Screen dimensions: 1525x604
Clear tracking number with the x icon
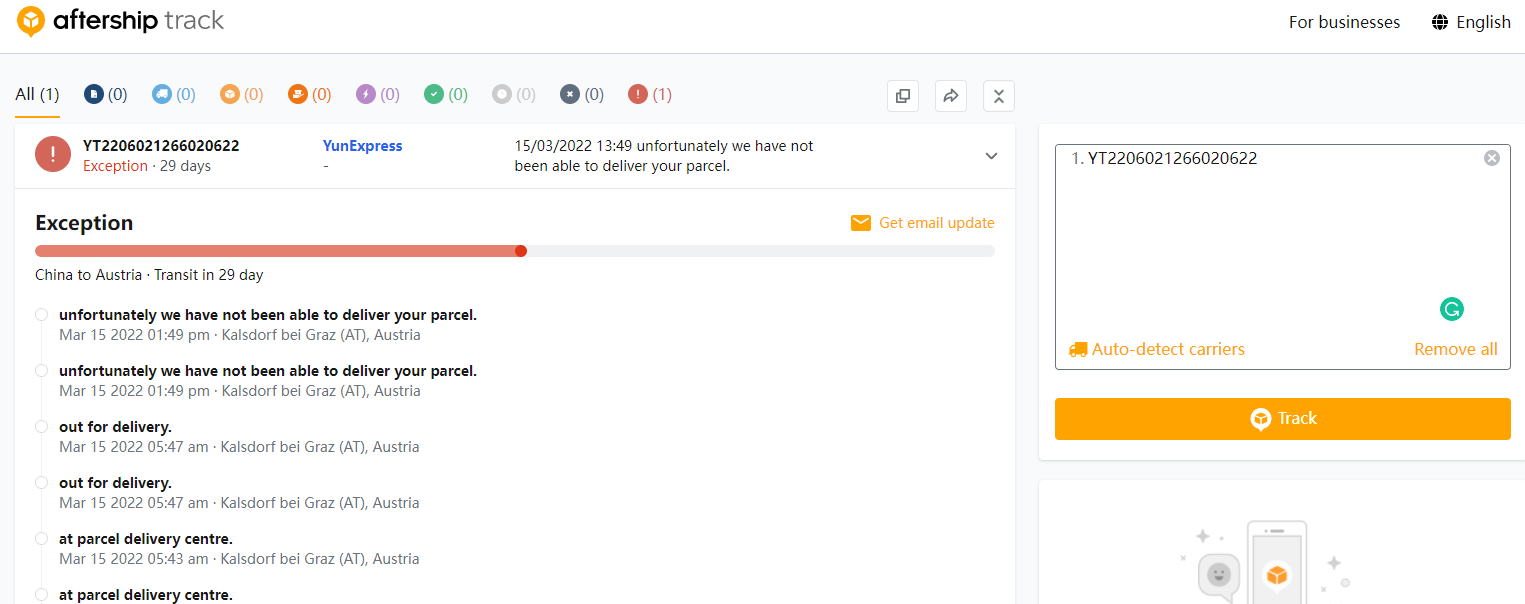coord(1491,158)
